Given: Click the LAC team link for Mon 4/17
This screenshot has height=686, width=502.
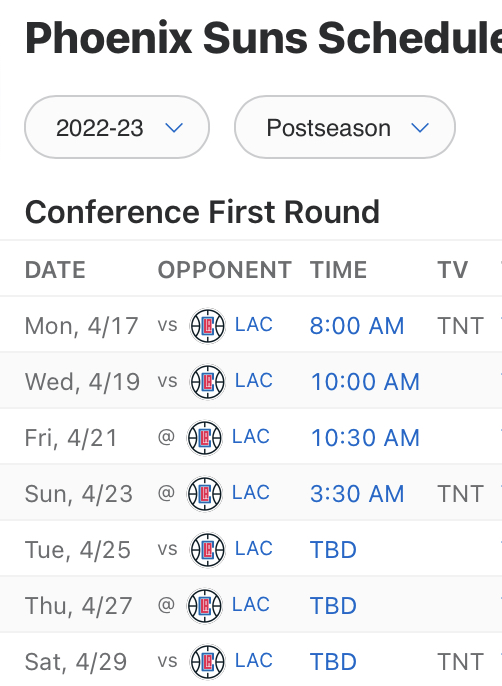Looking at the screenshot, I should point(254,325).
